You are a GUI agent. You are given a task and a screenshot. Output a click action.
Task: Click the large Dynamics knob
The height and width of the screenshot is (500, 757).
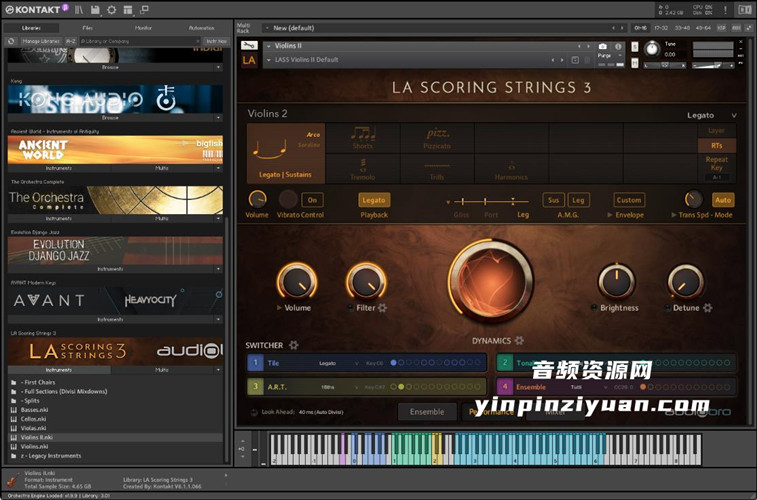click(491, 281)
